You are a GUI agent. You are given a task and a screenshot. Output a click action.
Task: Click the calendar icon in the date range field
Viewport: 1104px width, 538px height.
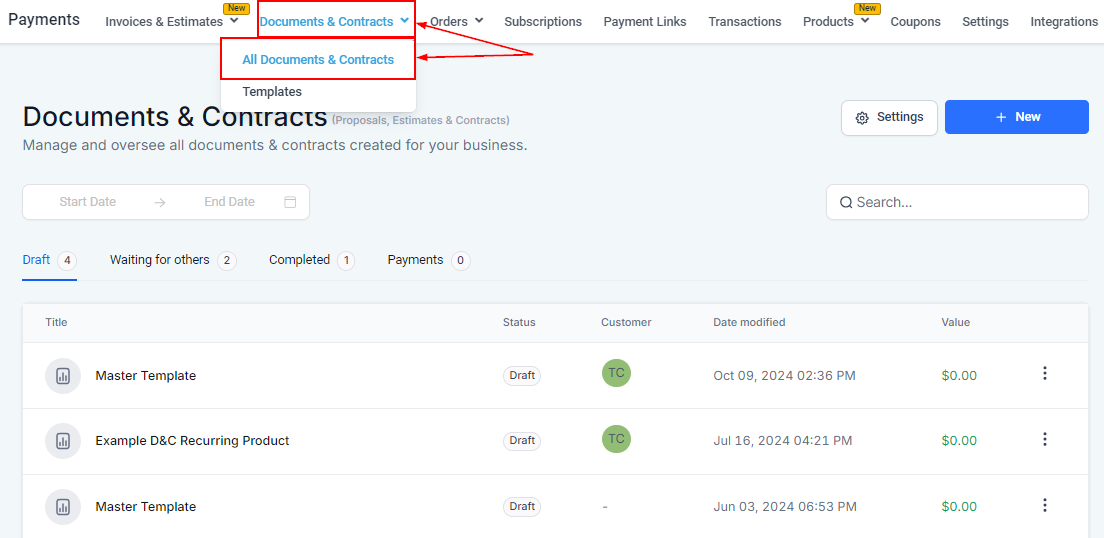click(290, 202)
